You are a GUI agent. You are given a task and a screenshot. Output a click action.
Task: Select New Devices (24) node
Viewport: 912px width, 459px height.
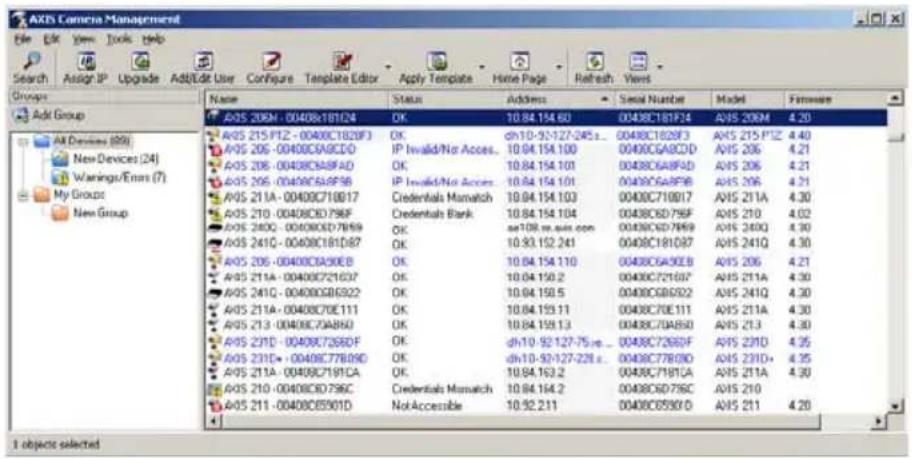coord(105,158)
